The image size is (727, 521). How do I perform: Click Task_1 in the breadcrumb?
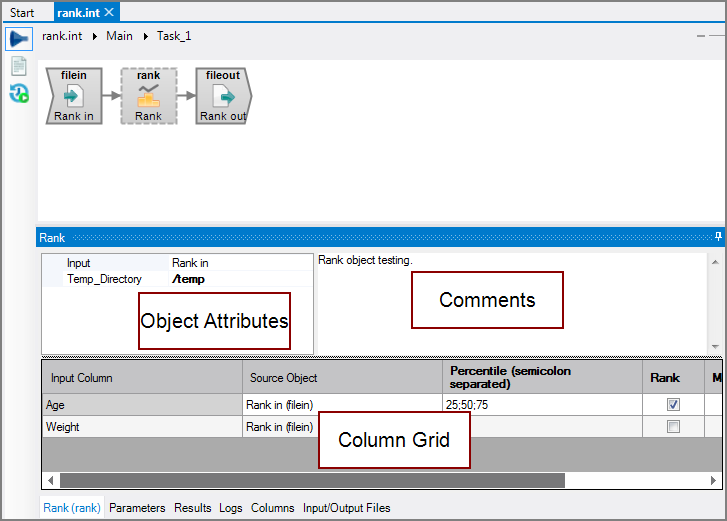pos(174,36)
